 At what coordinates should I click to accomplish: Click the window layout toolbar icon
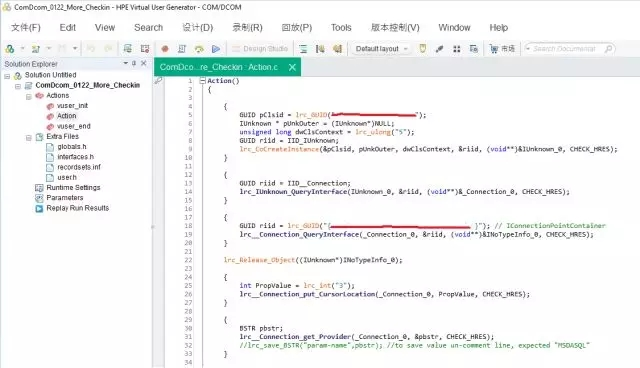pyautogui.click(x=473, y=49)
